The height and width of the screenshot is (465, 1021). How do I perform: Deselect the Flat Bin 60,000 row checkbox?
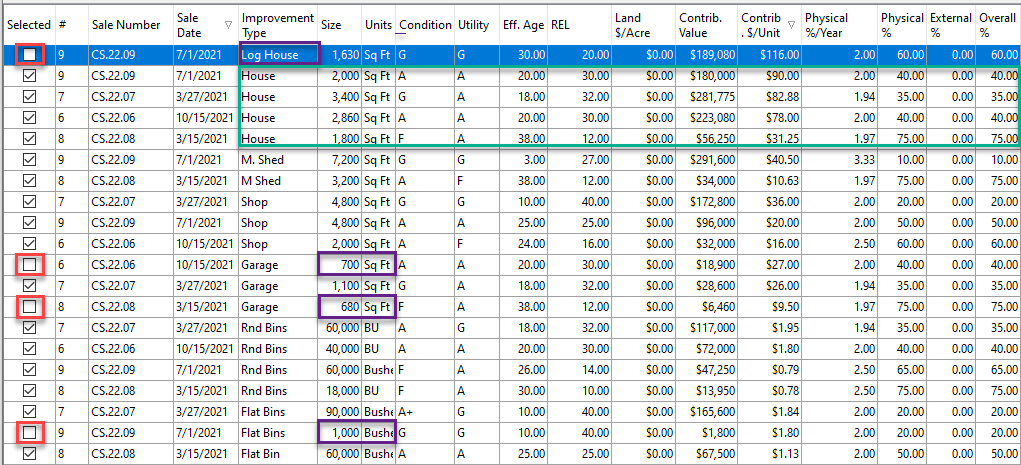[29, 453]
